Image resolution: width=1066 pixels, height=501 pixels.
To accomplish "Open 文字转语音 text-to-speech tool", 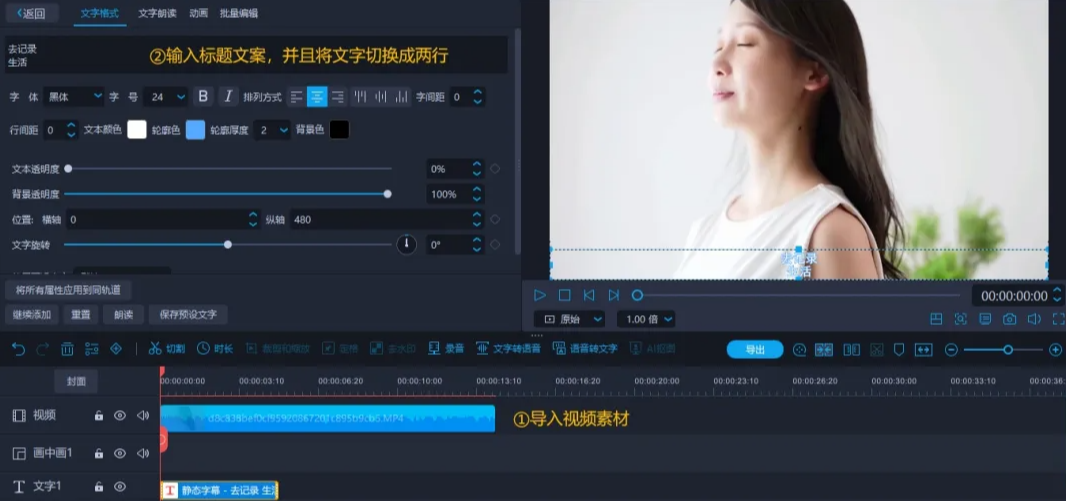I will tap(509, 349).
